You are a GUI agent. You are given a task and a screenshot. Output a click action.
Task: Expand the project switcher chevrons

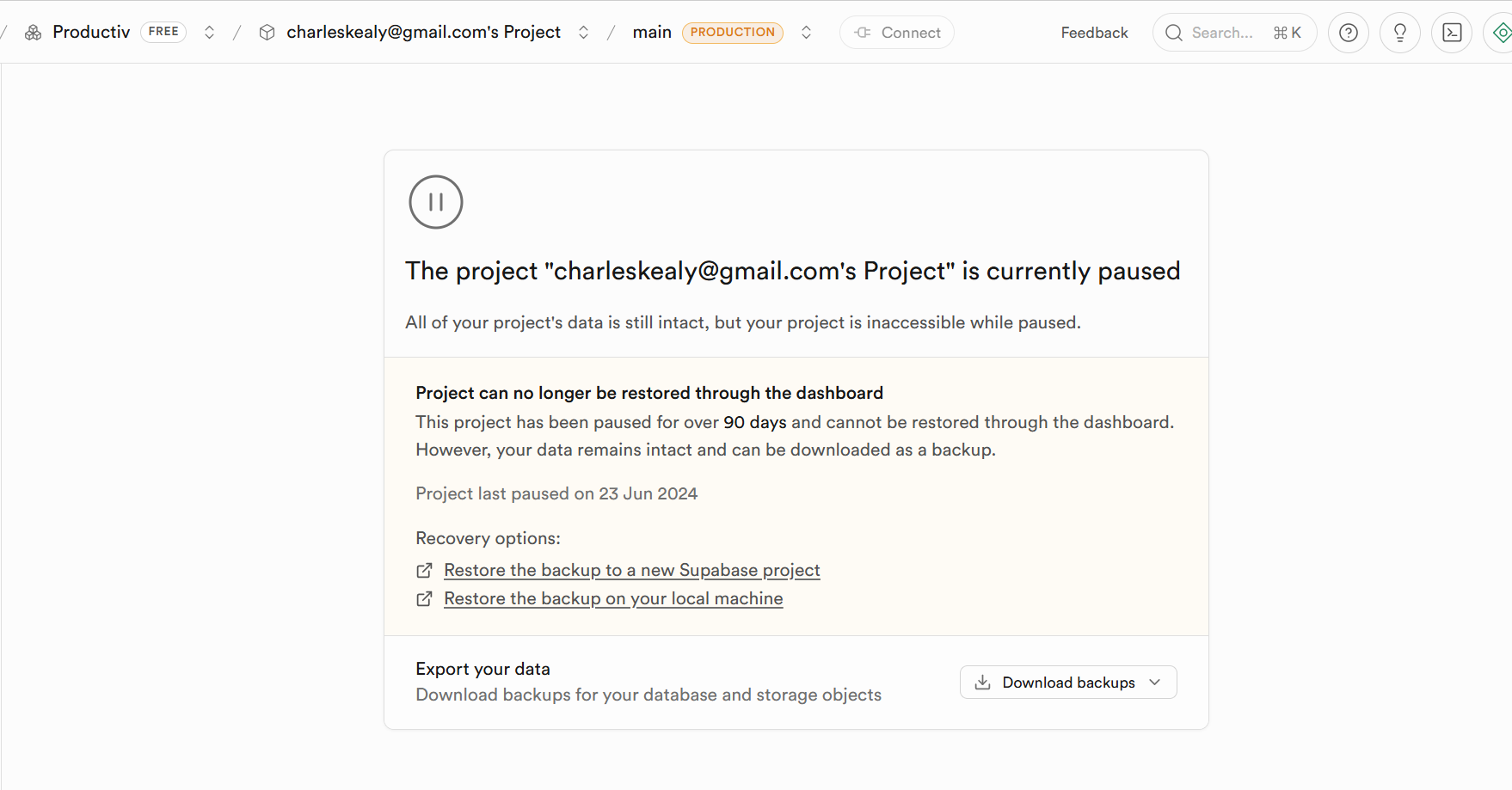[x=583, y=33]
